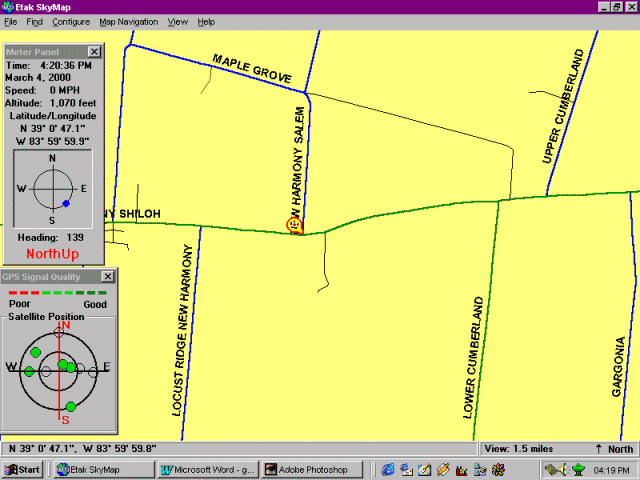
Task: Click the red bar-chart quick launch icon
Action: (461, 470)
